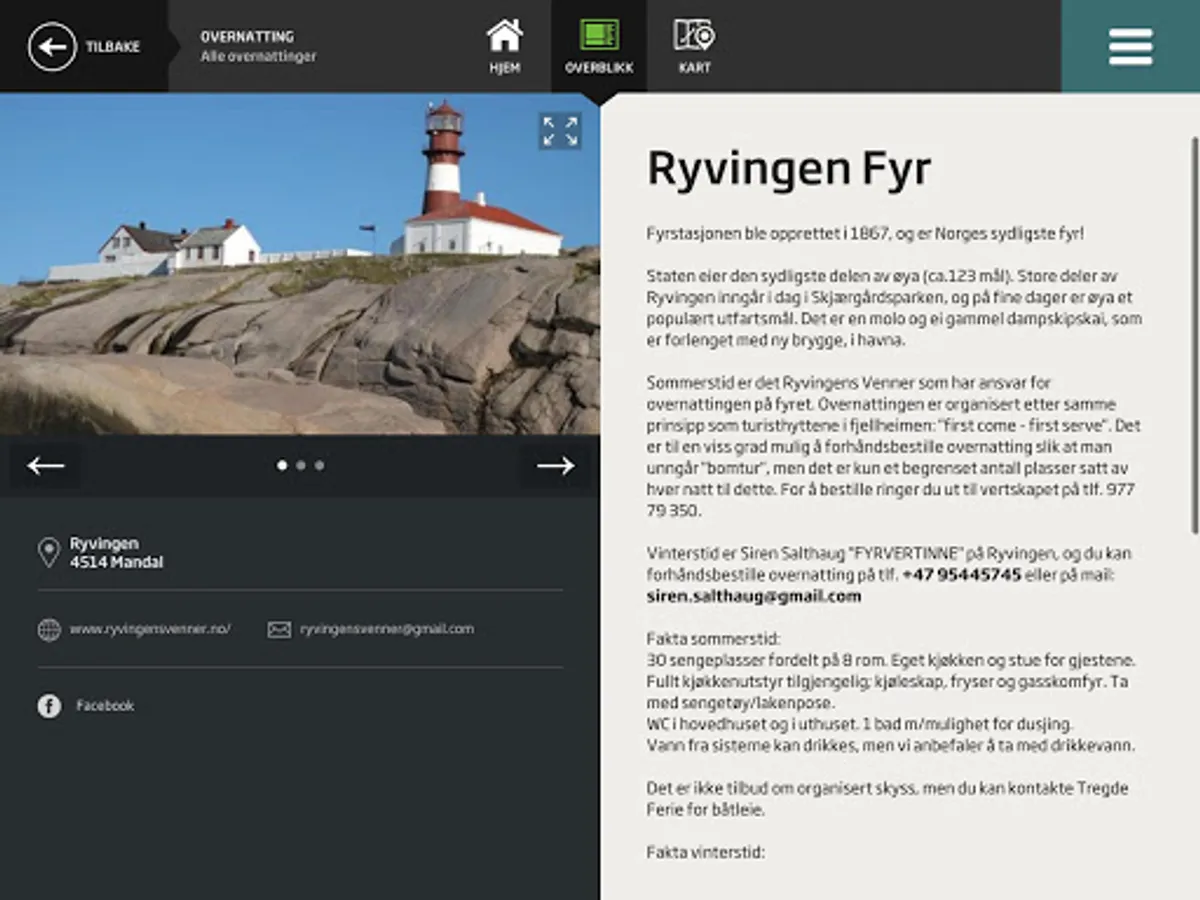Screen dimensions: 1200x900
Task: Click the lighthouse photo
Action: pos(300,264)
